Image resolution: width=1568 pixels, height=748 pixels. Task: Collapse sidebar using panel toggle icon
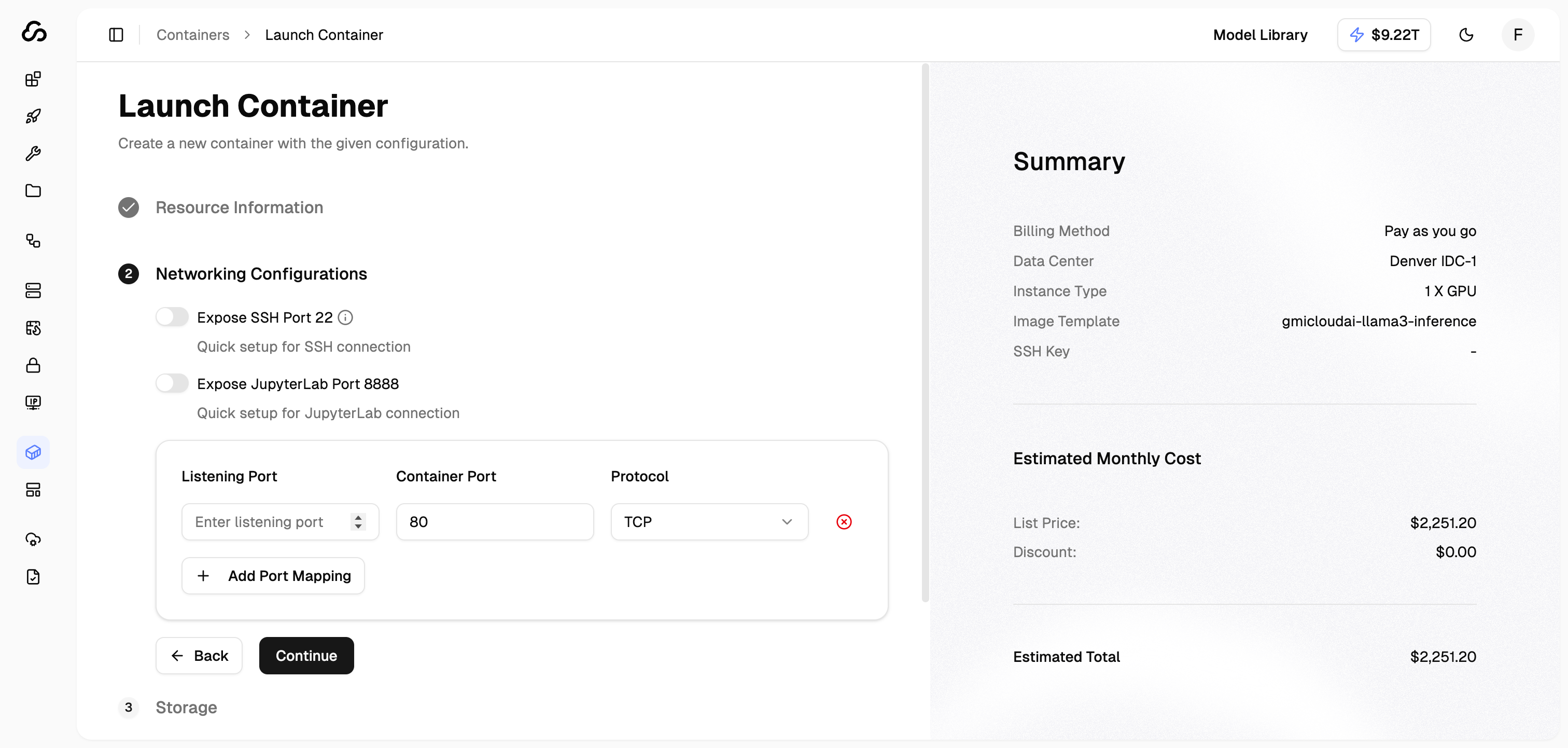pyautogui.click(x=116, y=35)
